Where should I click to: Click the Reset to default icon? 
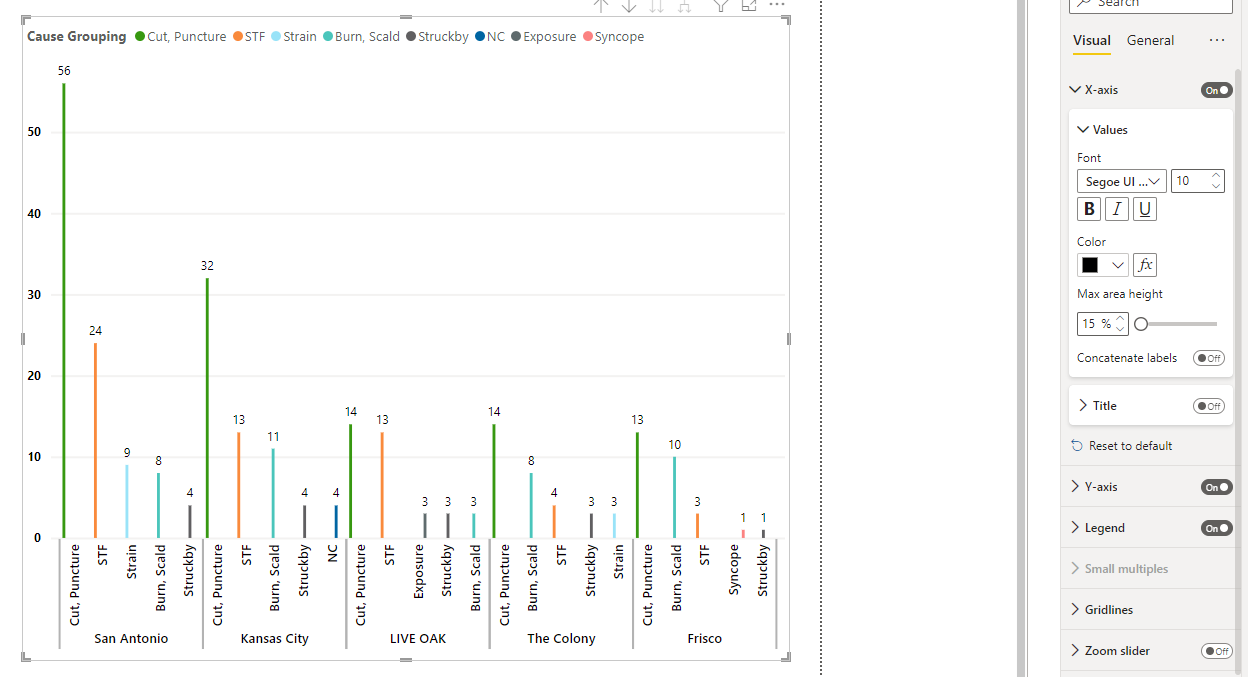tap(1076, 446)
